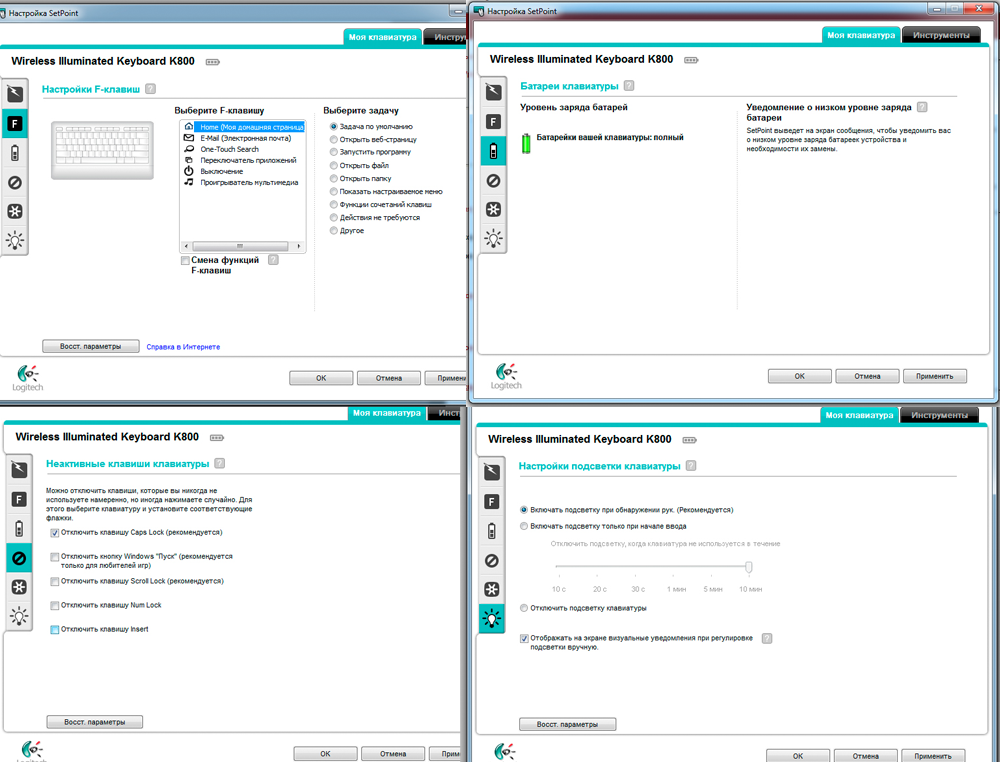Click the right scroll arrow of the F-key list
1000x762 pixels.
(298, 246)
